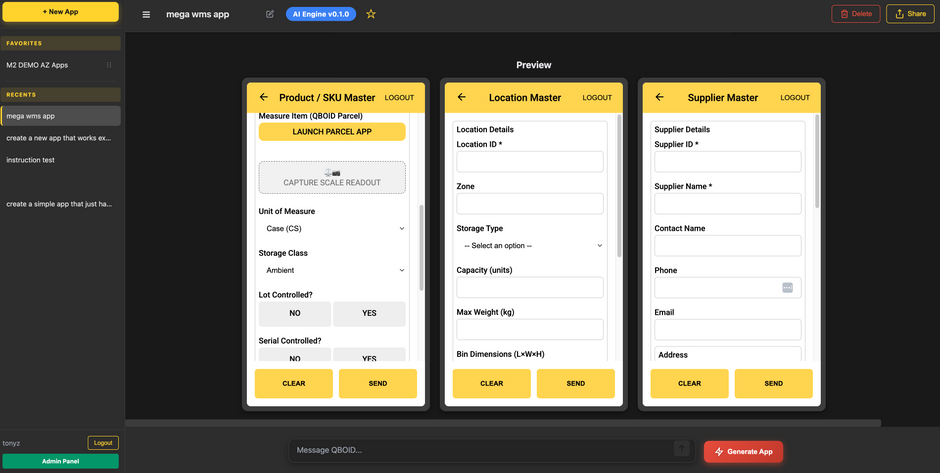Click the horizontal preview scrollbar

tap(502, 423)
